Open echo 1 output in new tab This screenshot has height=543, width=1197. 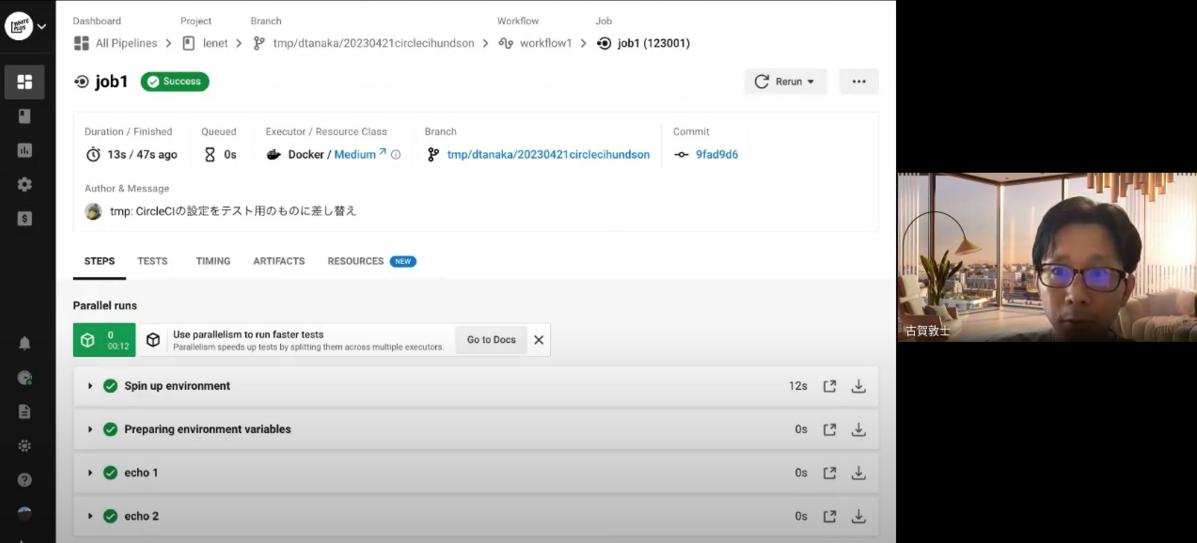(x=830, y=473)
